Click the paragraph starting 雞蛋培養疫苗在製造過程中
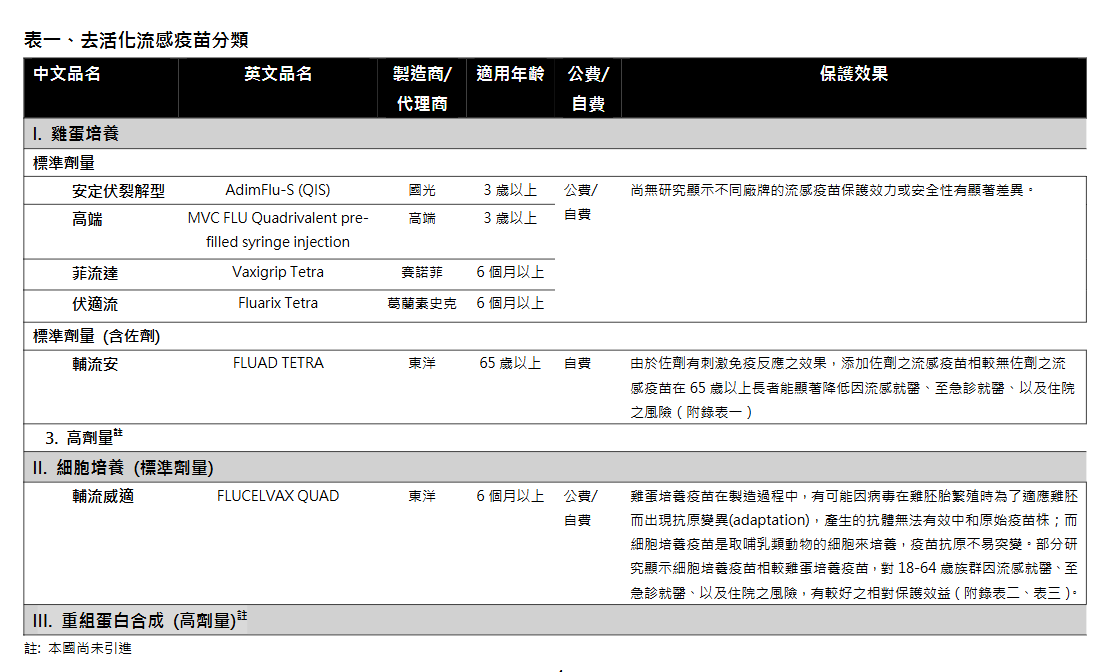The image size is (1112, 672). tap(854, 544)
